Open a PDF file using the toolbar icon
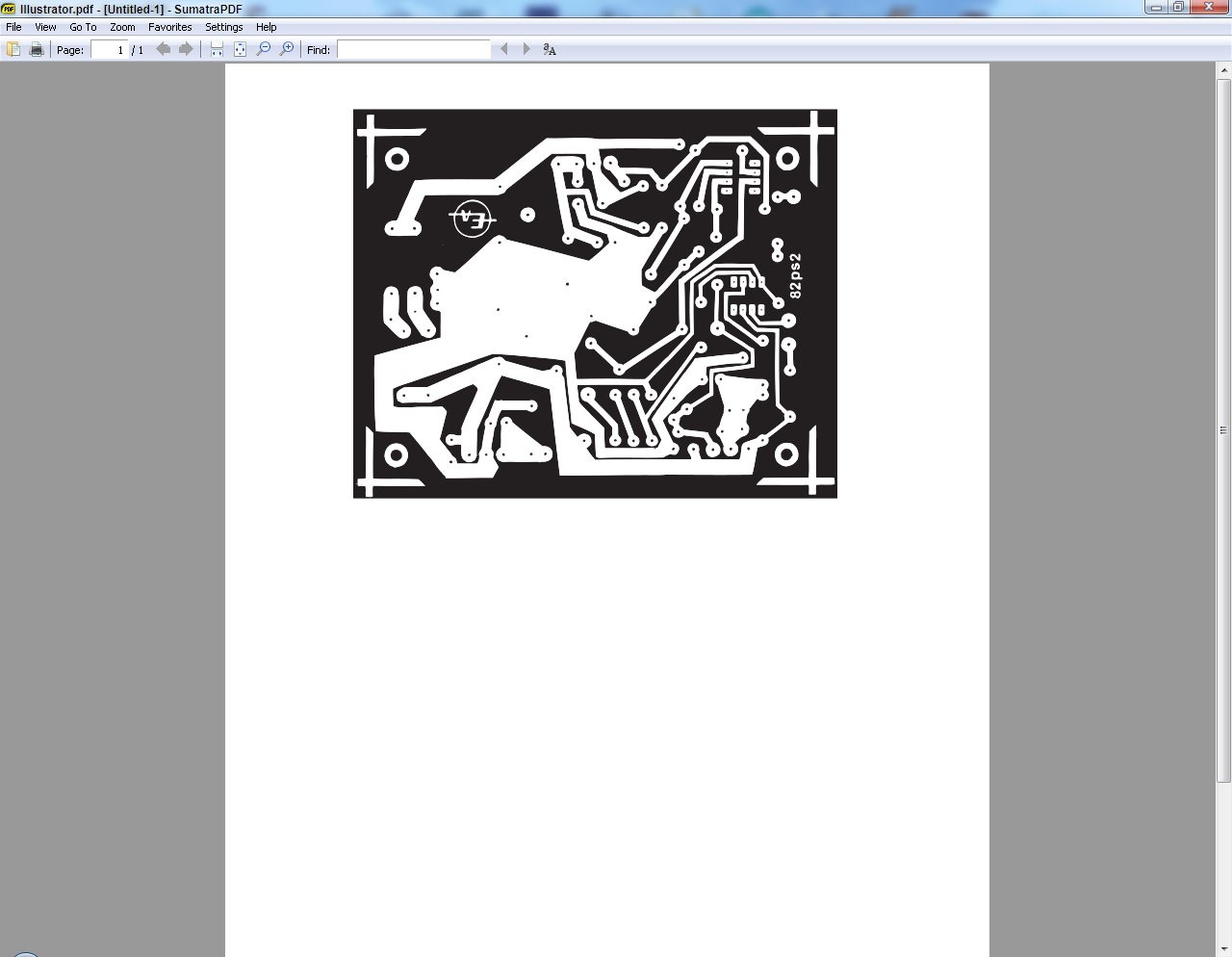1232x957 pixels. pos(13,49)
